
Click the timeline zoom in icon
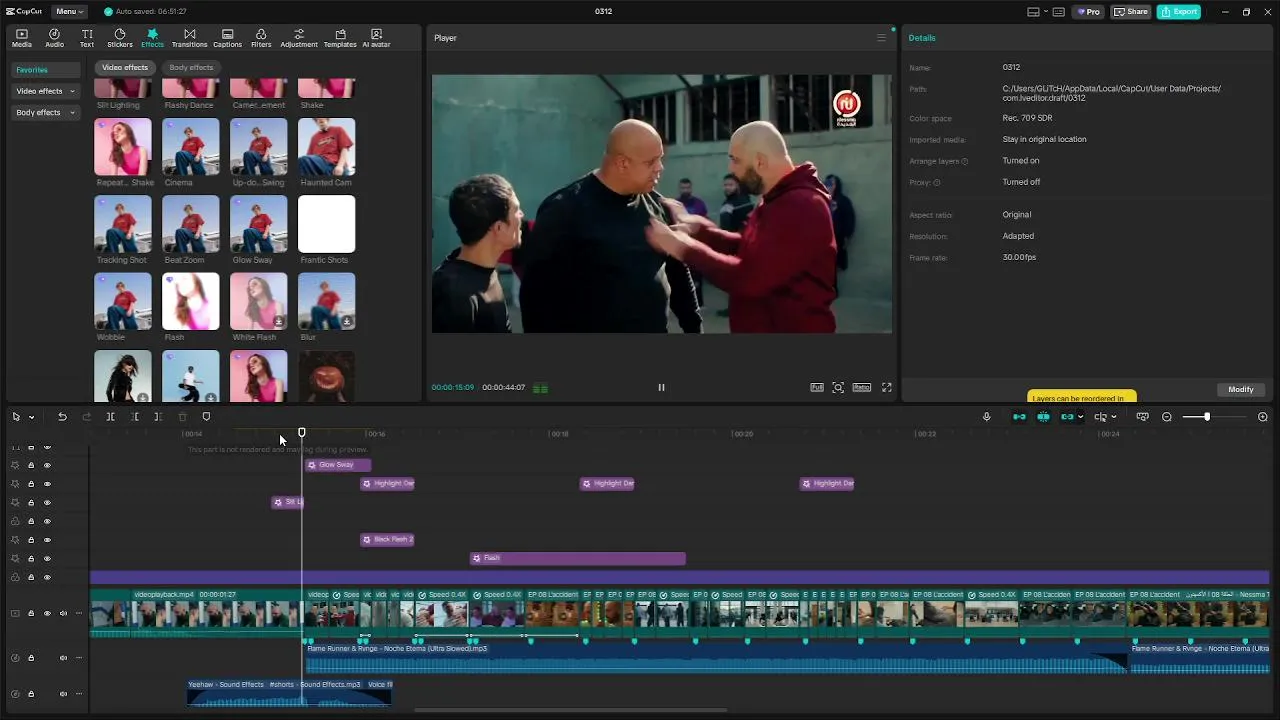(x=1263, y=417)
